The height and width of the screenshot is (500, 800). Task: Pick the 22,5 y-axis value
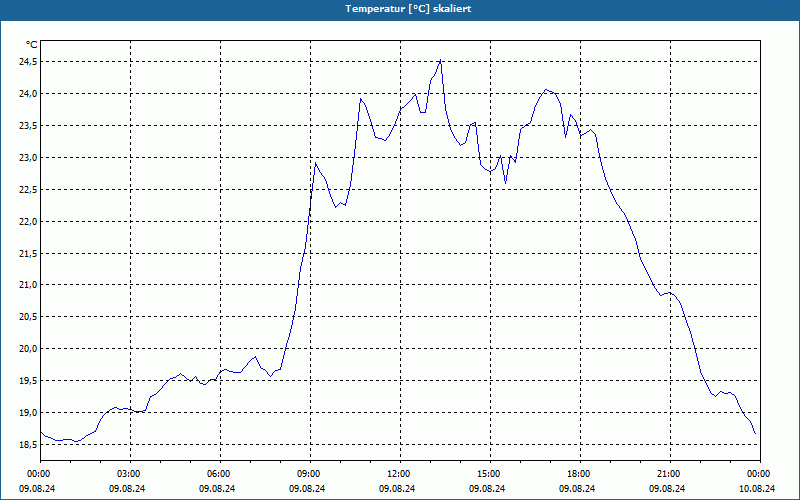tap(28, 190)
